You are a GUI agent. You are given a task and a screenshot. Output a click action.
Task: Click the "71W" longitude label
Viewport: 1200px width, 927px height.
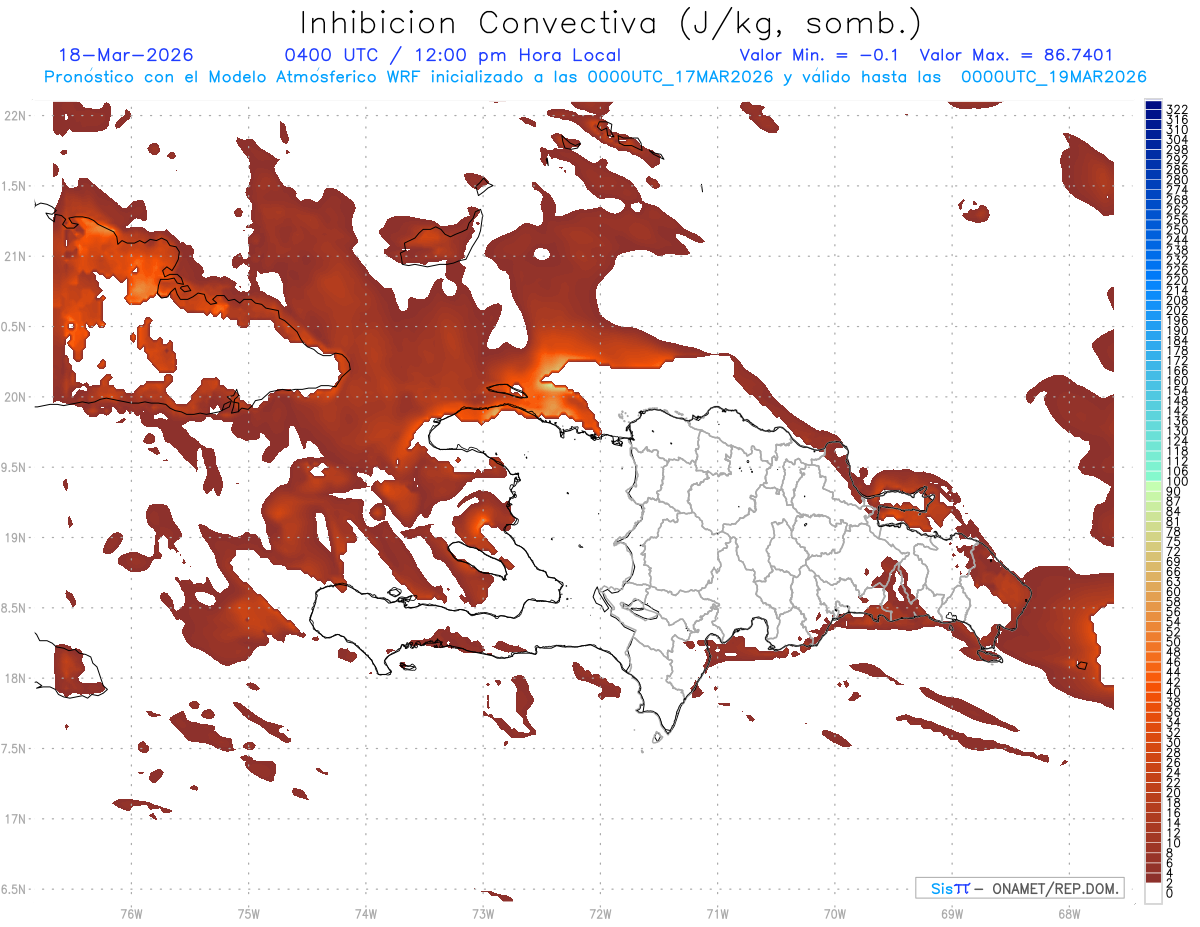point(717,913)
